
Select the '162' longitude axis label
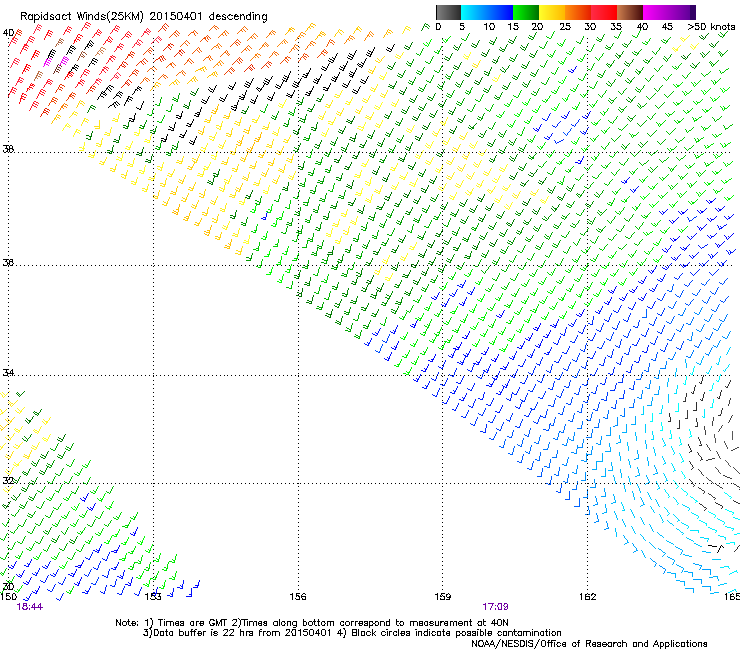pyautogui.click(x=588, y=597)
